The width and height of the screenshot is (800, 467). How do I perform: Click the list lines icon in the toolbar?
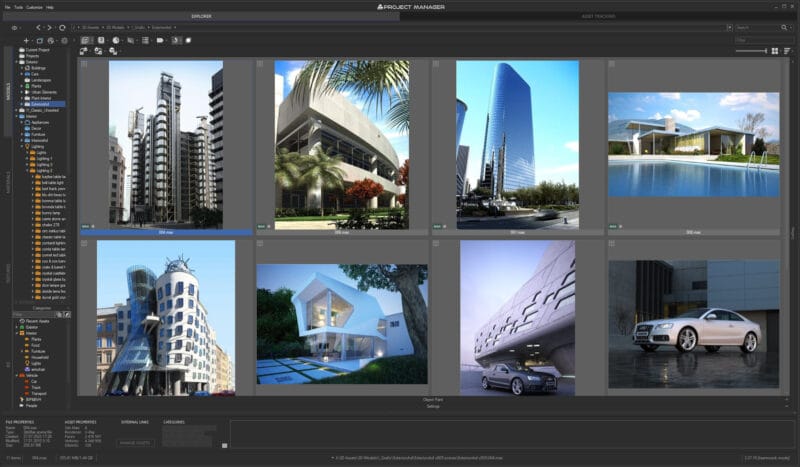coord(145,40)
